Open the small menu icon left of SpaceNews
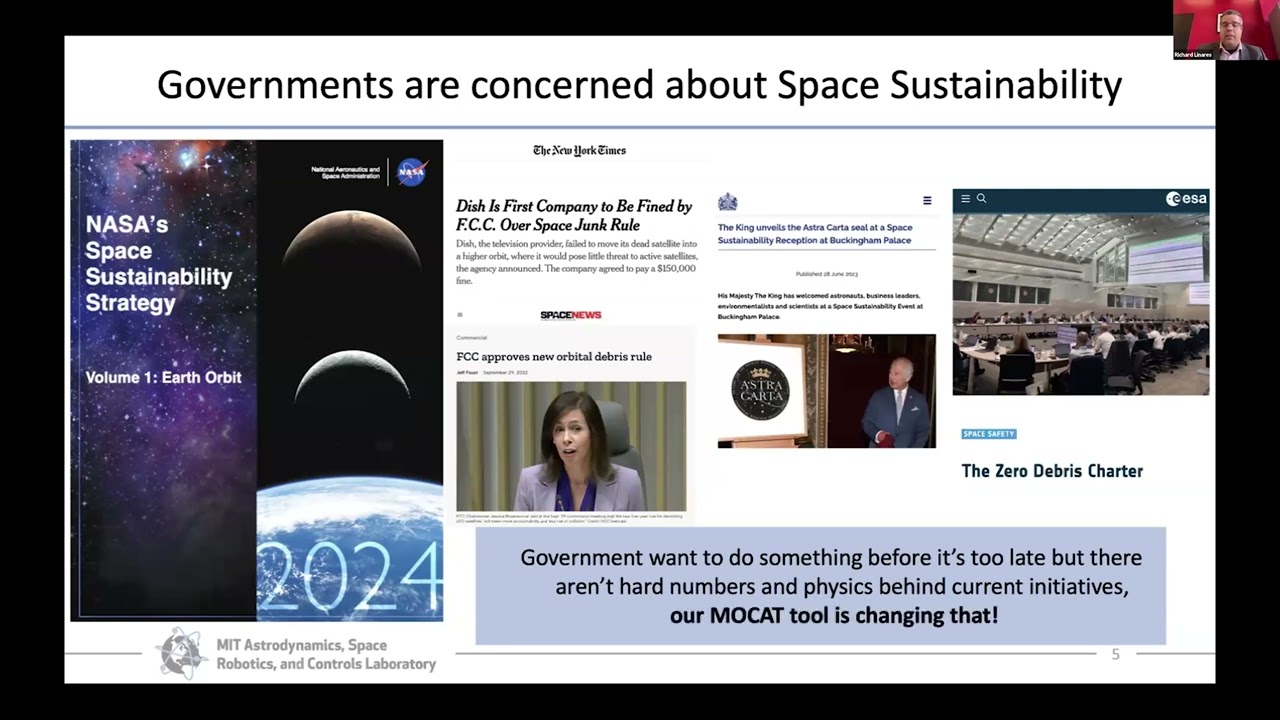The width and height of the screenshot is (1280, 720). pyautogui.click(x=460, y=315)
